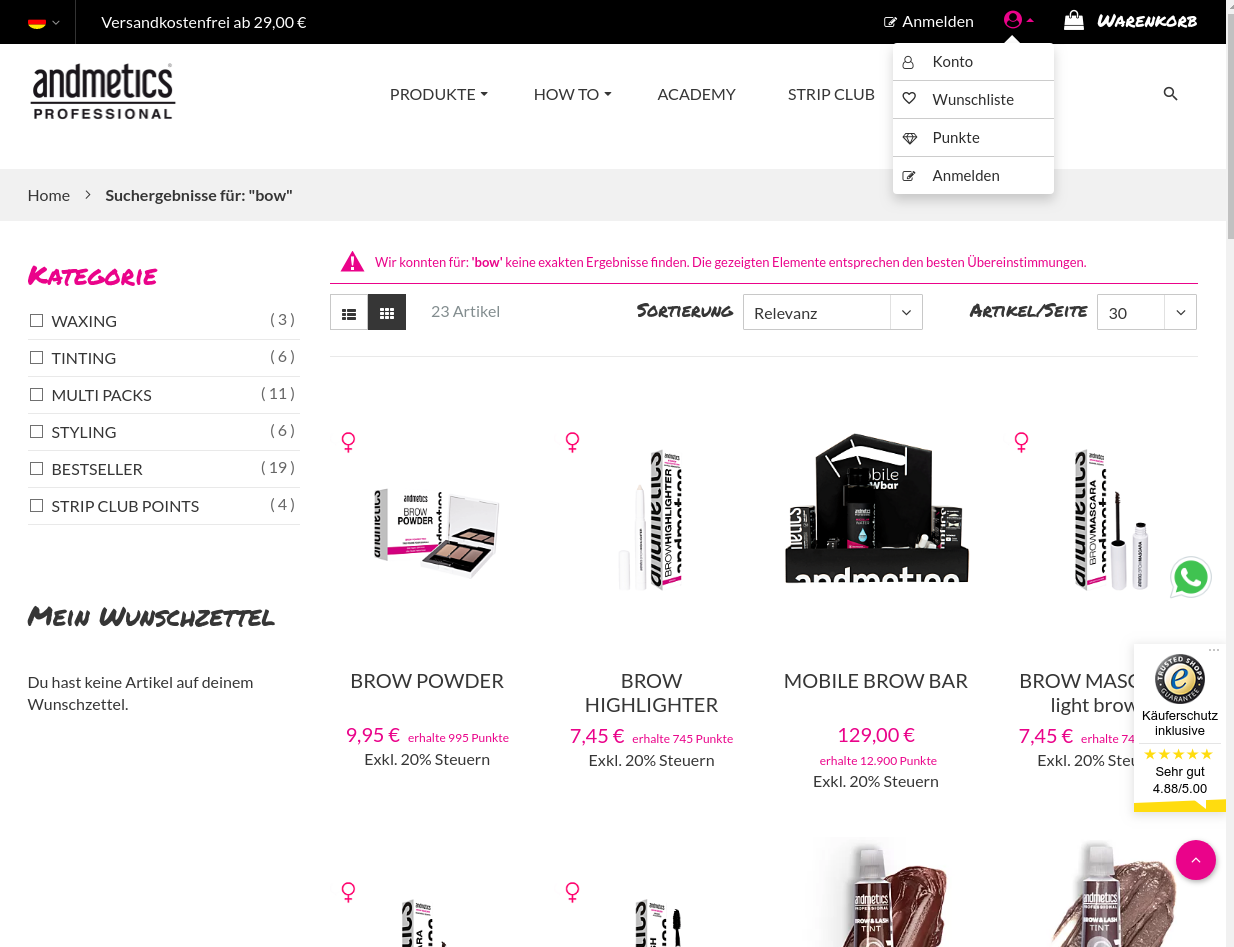Switch to list view icon
1234x947 pixels.
click(x=349, y=312)
